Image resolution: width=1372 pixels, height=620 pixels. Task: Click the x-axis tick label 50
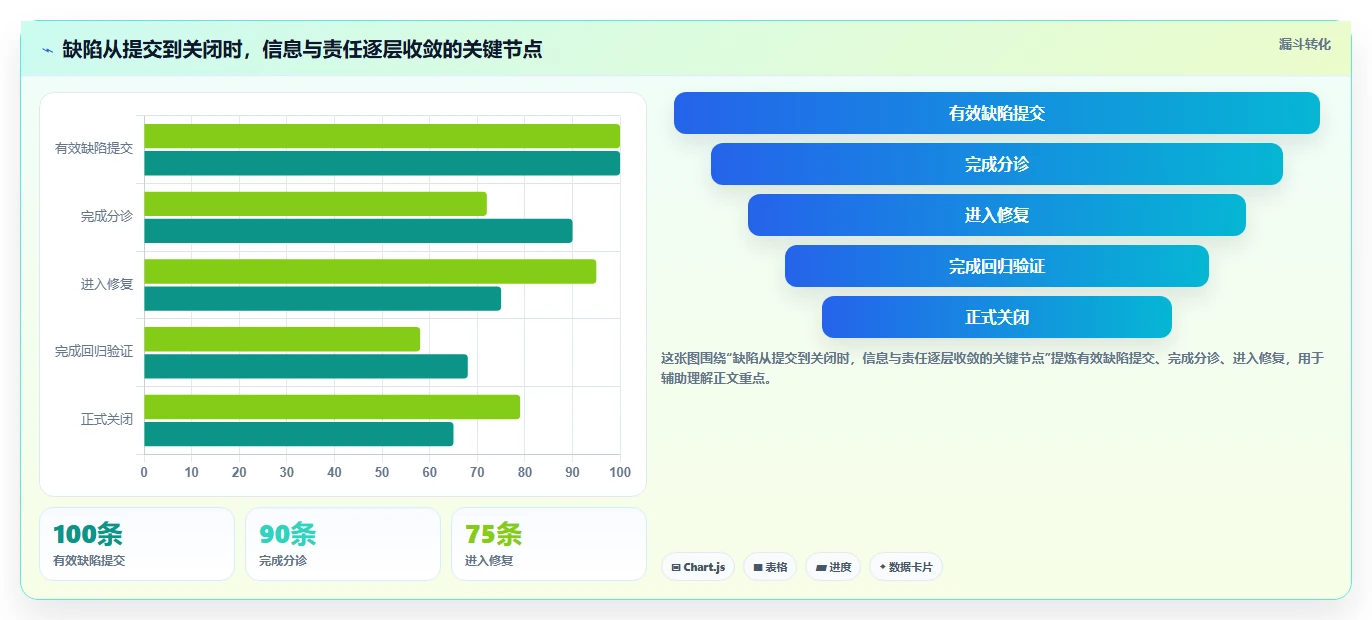coord(382,472)
